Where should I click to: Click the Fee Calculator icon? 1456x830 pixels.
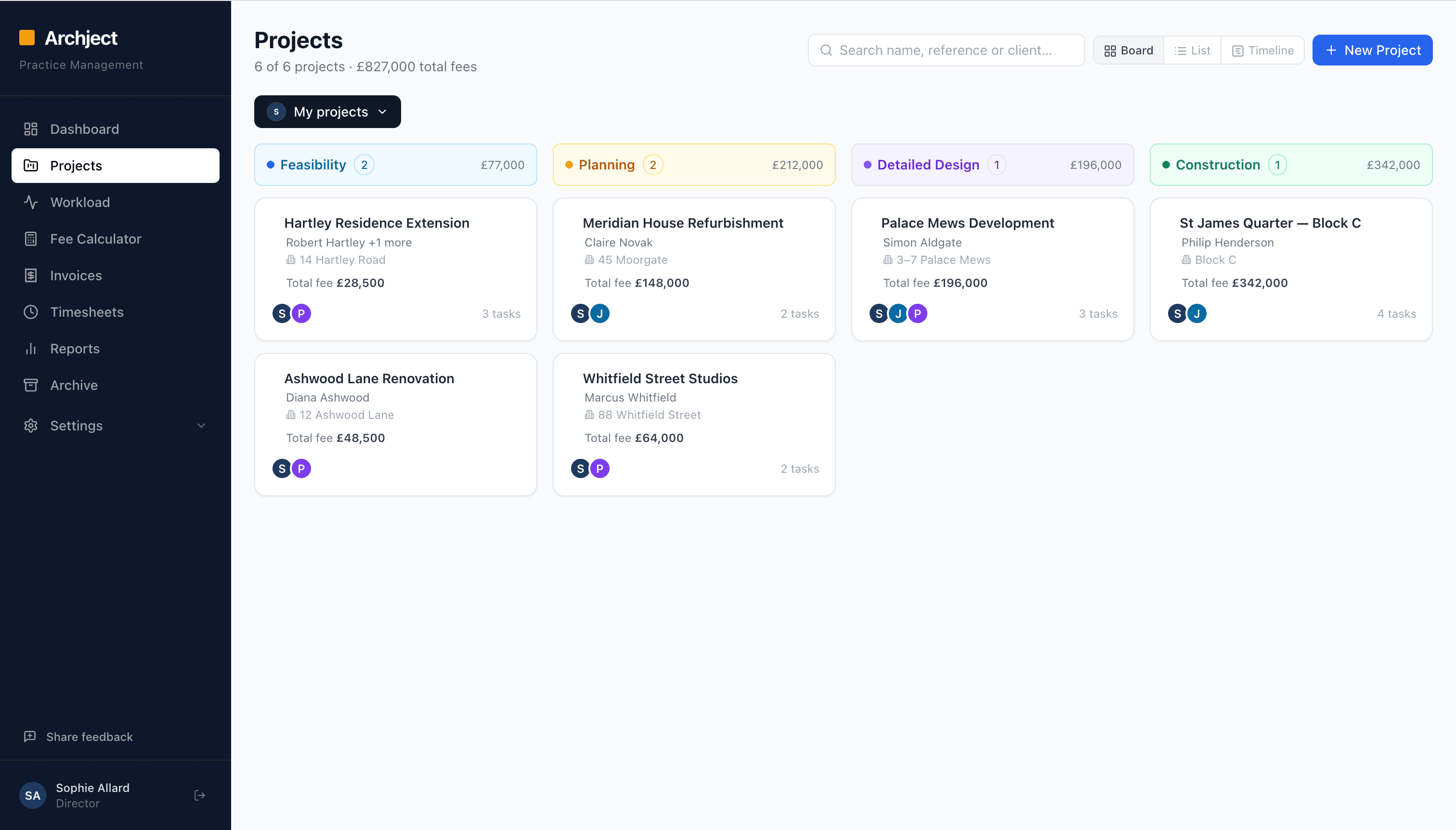31,238
